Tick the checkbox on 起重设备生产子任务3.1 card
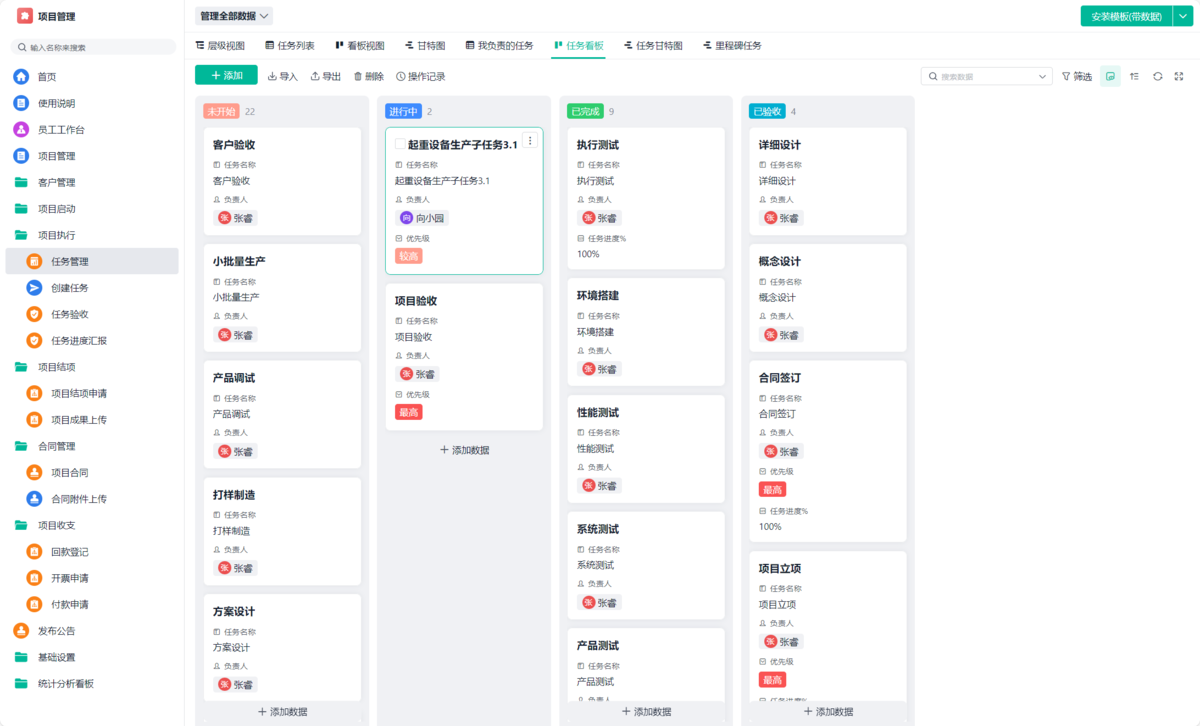This screenshot has width=1200, height=726. point(400,145)
